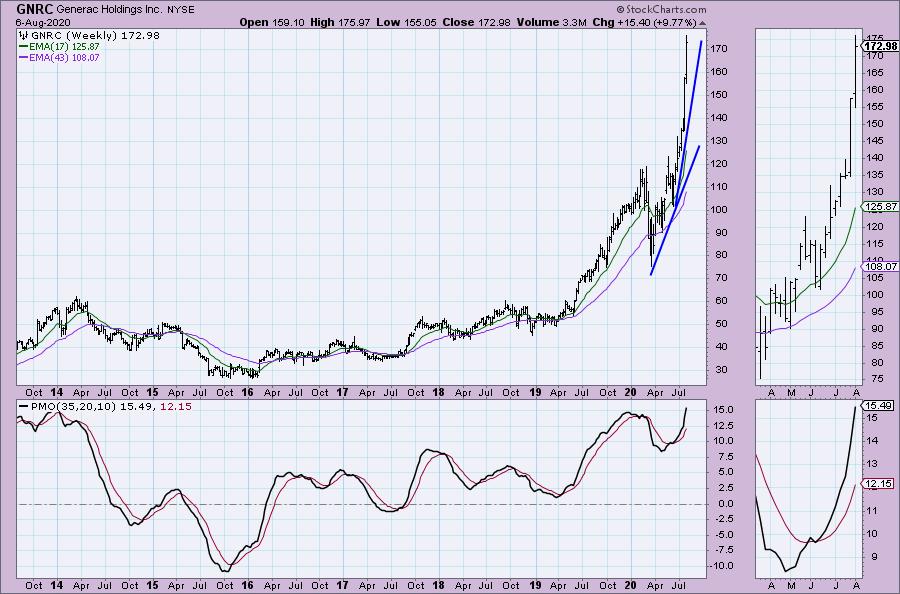Click the up-triangle icon beside the change percentage
This screenshot has width=900, height=594.
(x=703, y=23)
